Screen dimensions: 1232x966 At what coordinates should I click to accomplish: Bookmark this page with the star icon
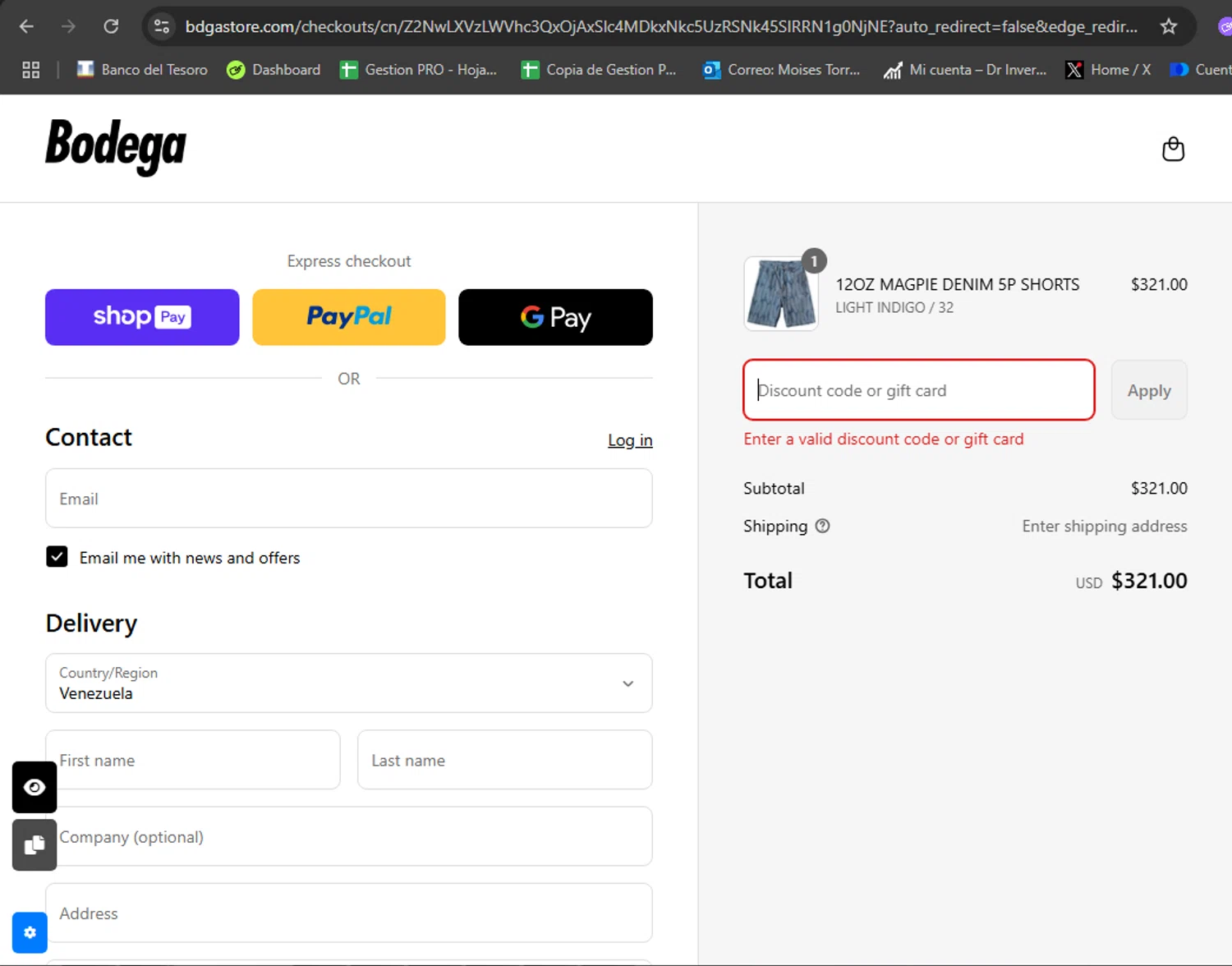1169,26
